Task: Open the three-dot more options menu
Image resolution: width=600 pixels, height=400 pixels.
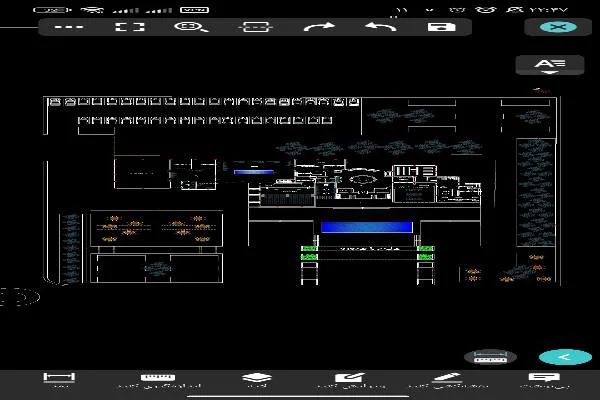Action: point(68,27)
